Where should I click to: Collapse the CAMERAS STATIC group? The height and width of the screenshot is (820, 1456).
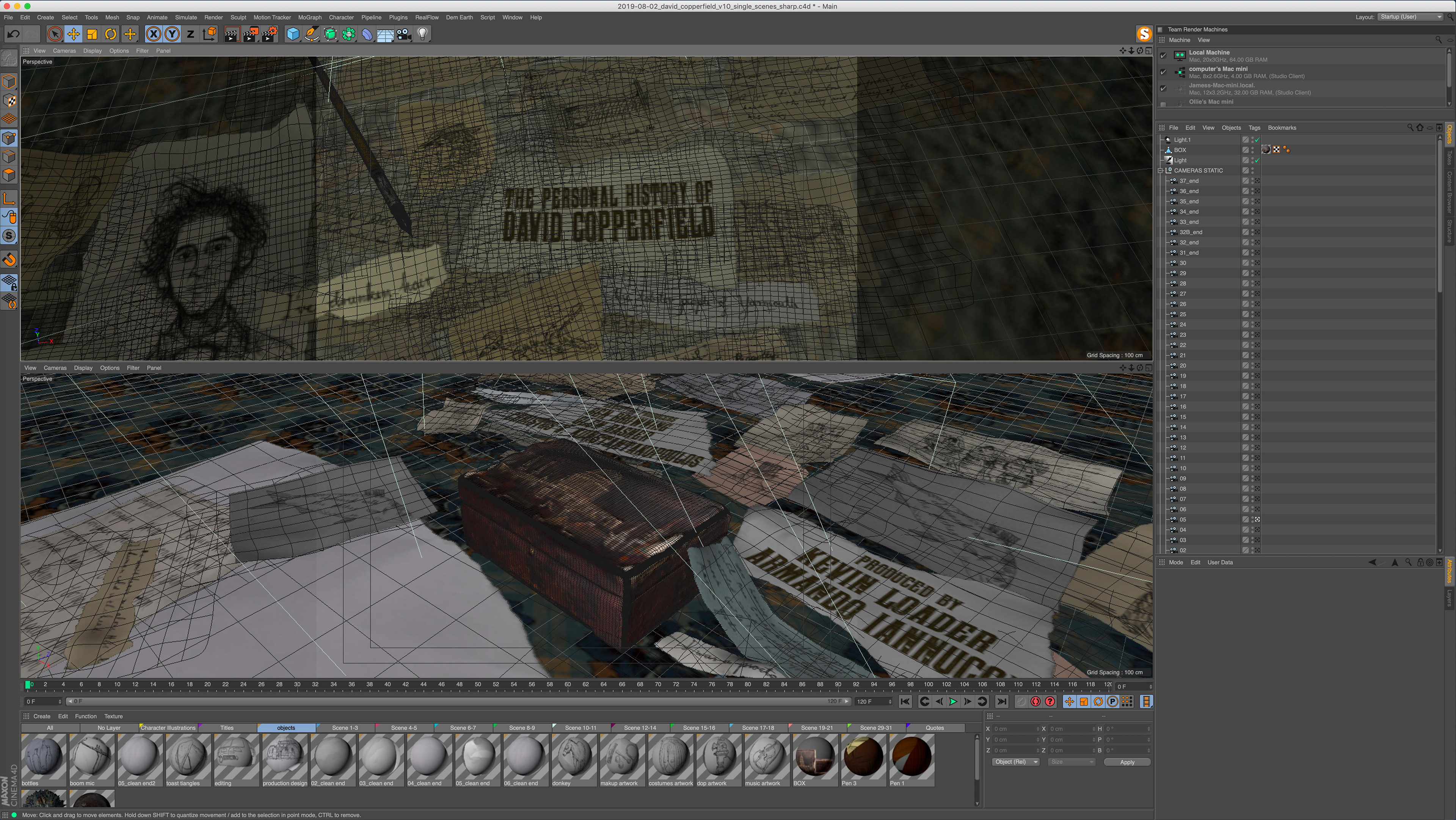pos(1160,171)
